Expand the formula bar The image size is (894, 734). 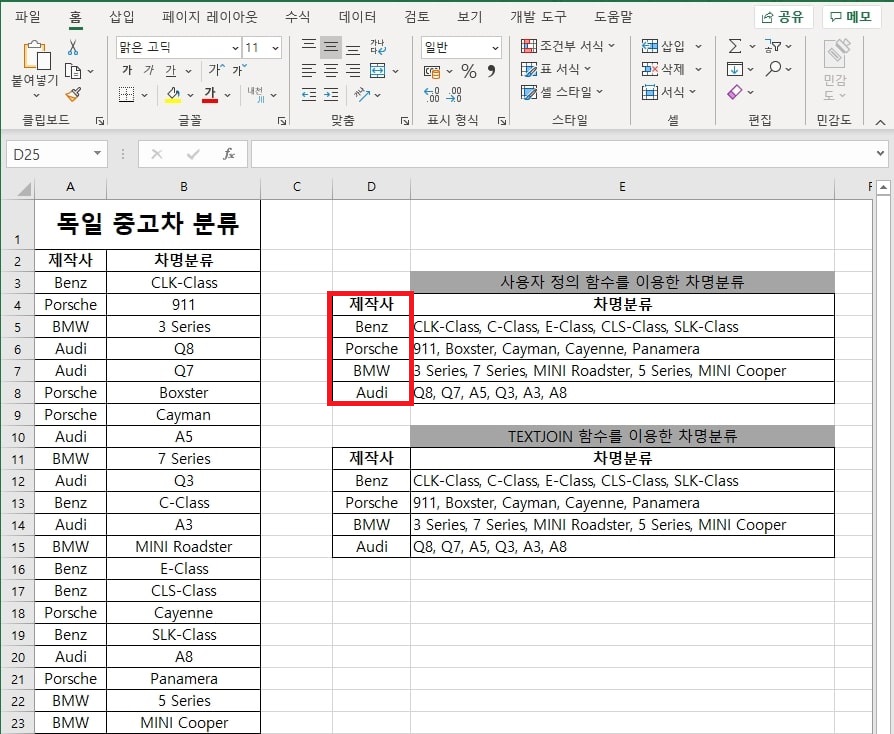tap(880, 153)
